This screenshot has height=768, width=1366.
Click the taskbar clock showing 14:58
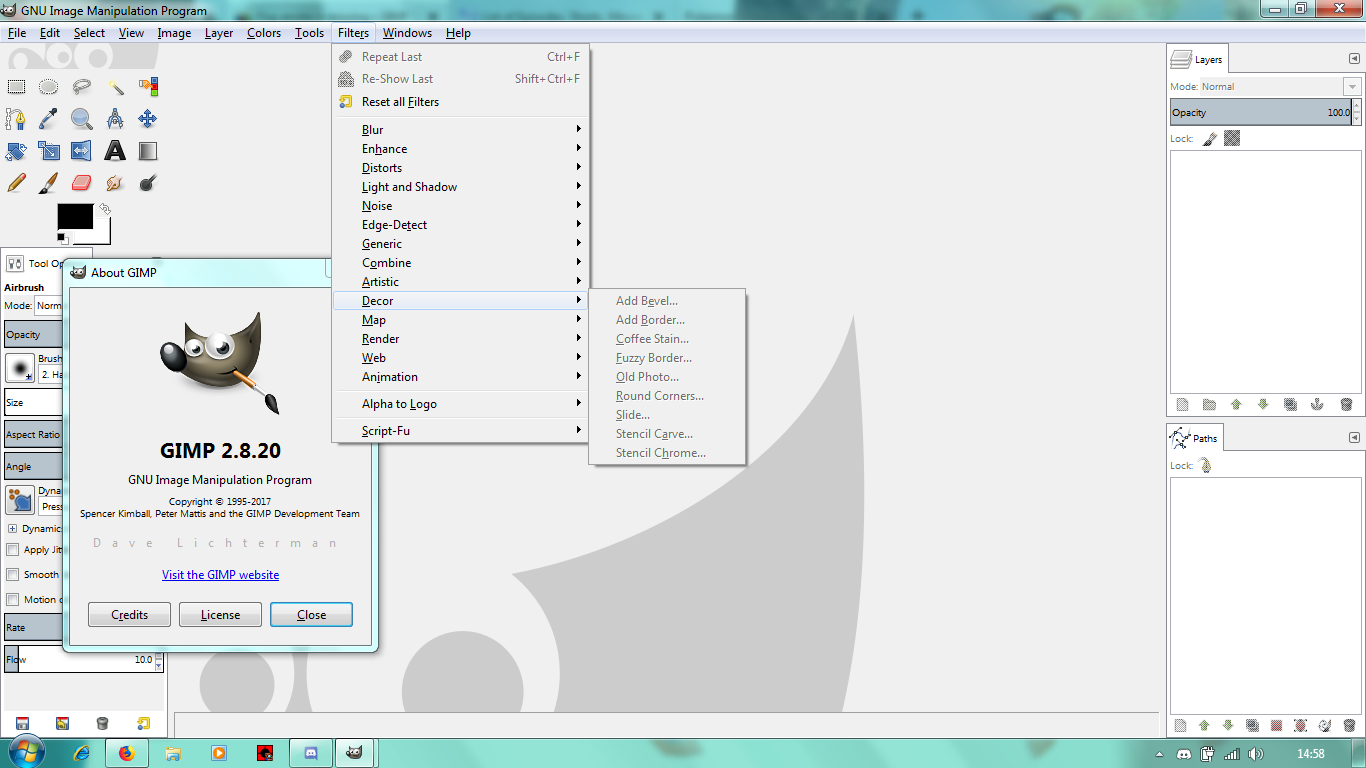point(1310,753)
